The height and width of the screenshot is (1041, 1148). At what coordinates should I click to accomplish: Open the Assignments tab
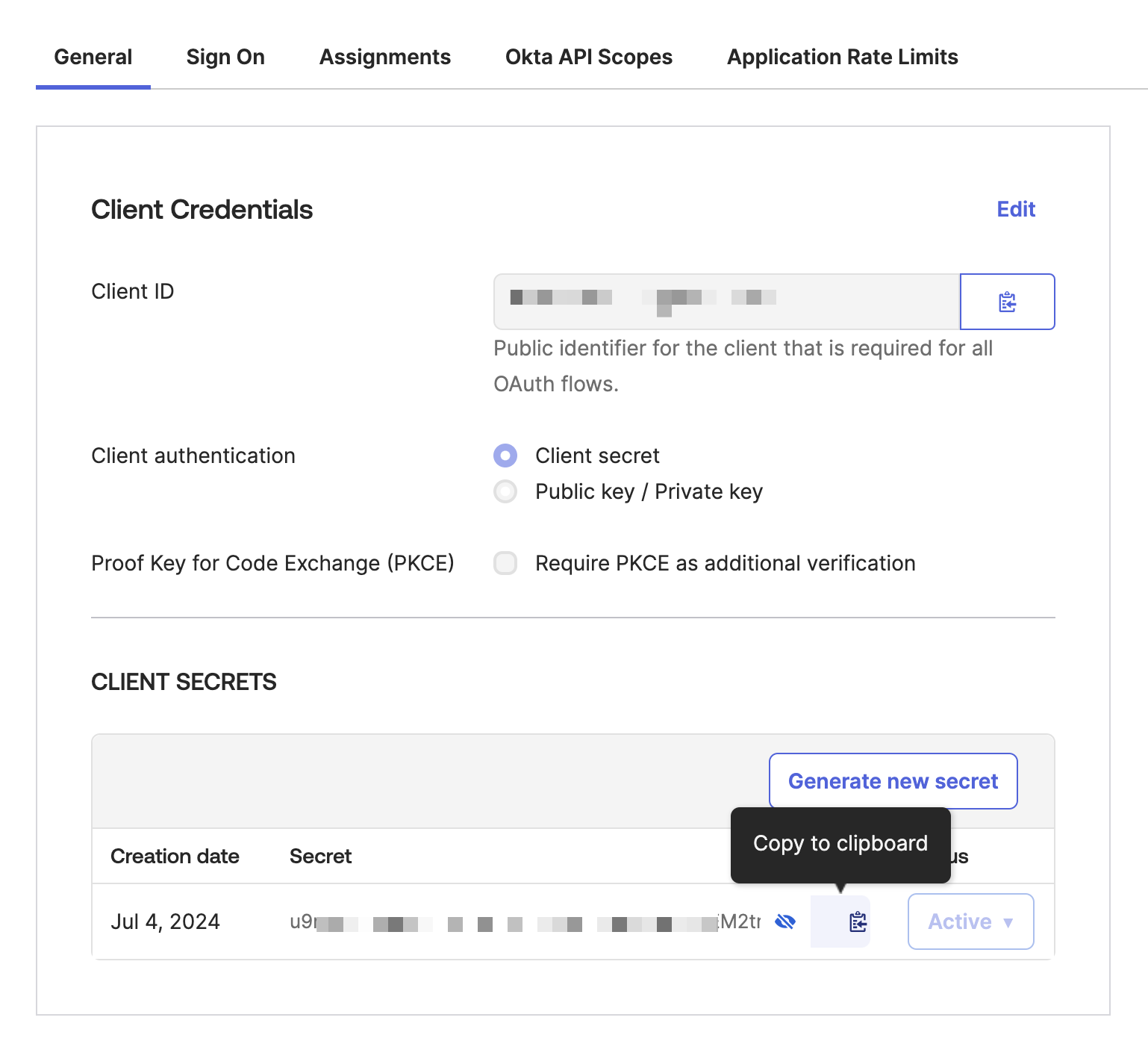pyautogui.click(x=384, y=57)
